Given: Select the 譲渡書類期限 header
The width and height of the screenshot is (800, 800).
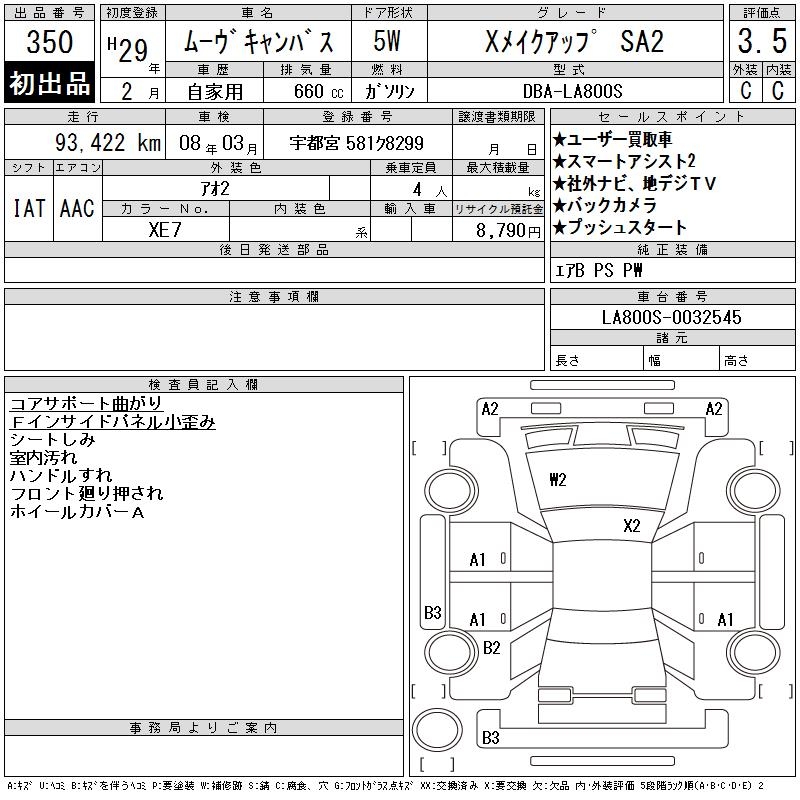Looking at the screenshot, I should 497,117.
